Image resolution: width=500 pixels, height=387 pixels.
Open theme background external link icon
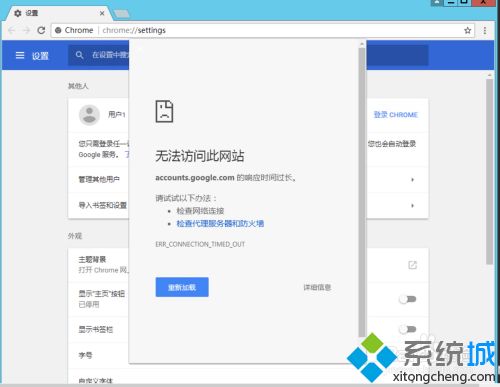pyautogui.click(x=412, y=265)
